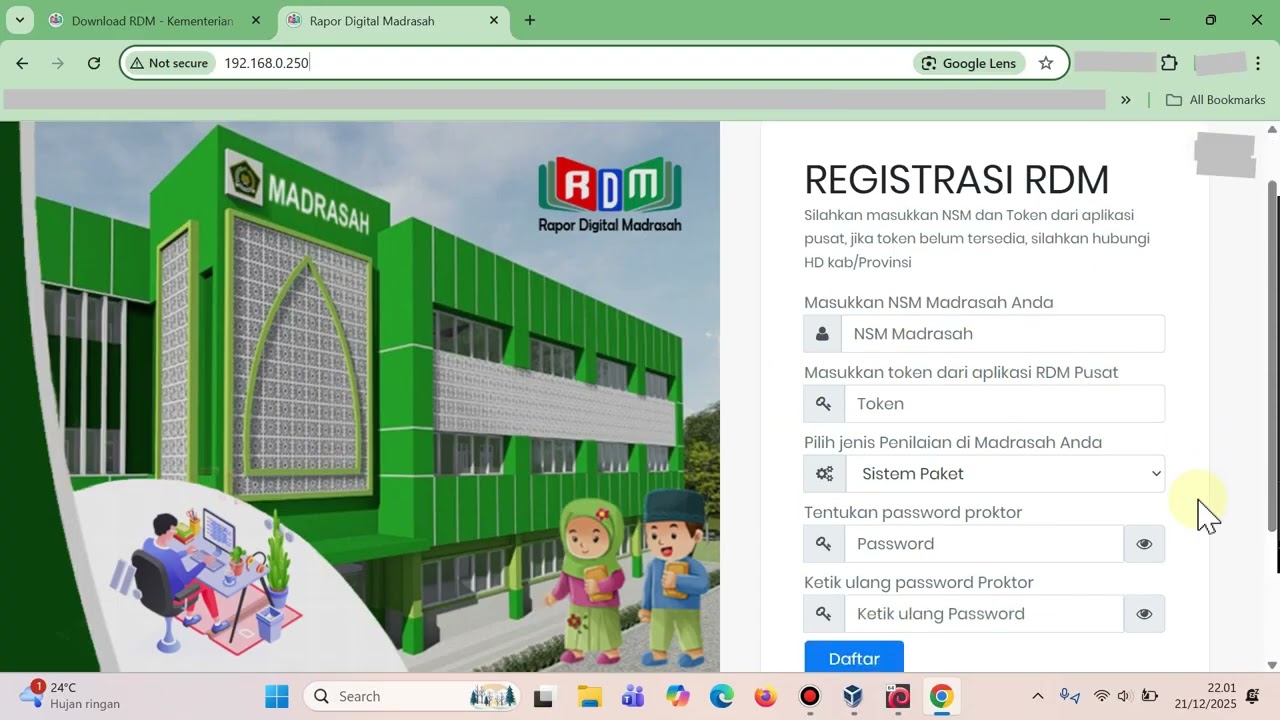Click the key icon beside the Password field
Viewport: 1280px width, 720px height.
[823, 544]
